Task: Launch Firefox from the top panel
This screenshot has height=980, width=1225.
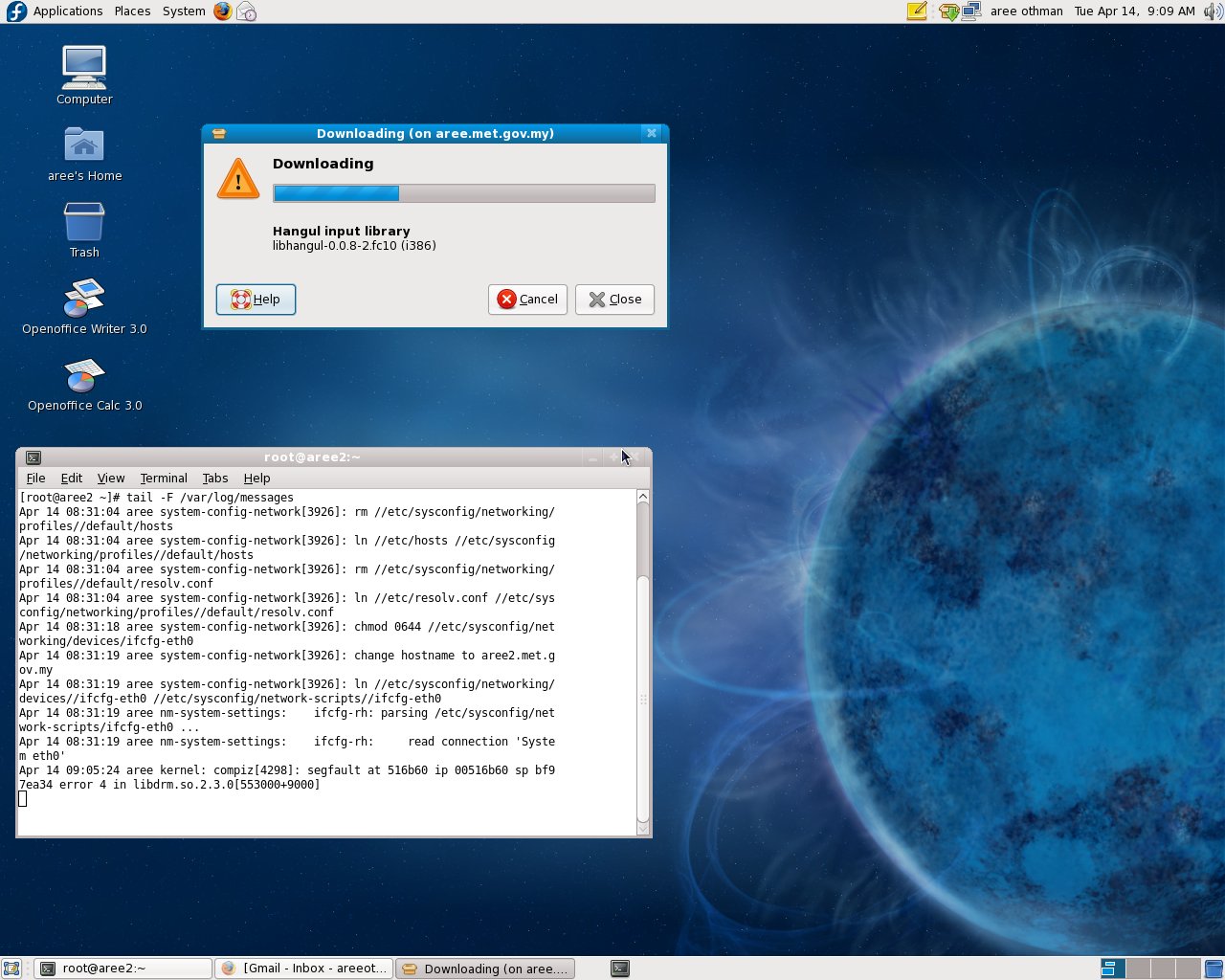Action: coord(222,11)
